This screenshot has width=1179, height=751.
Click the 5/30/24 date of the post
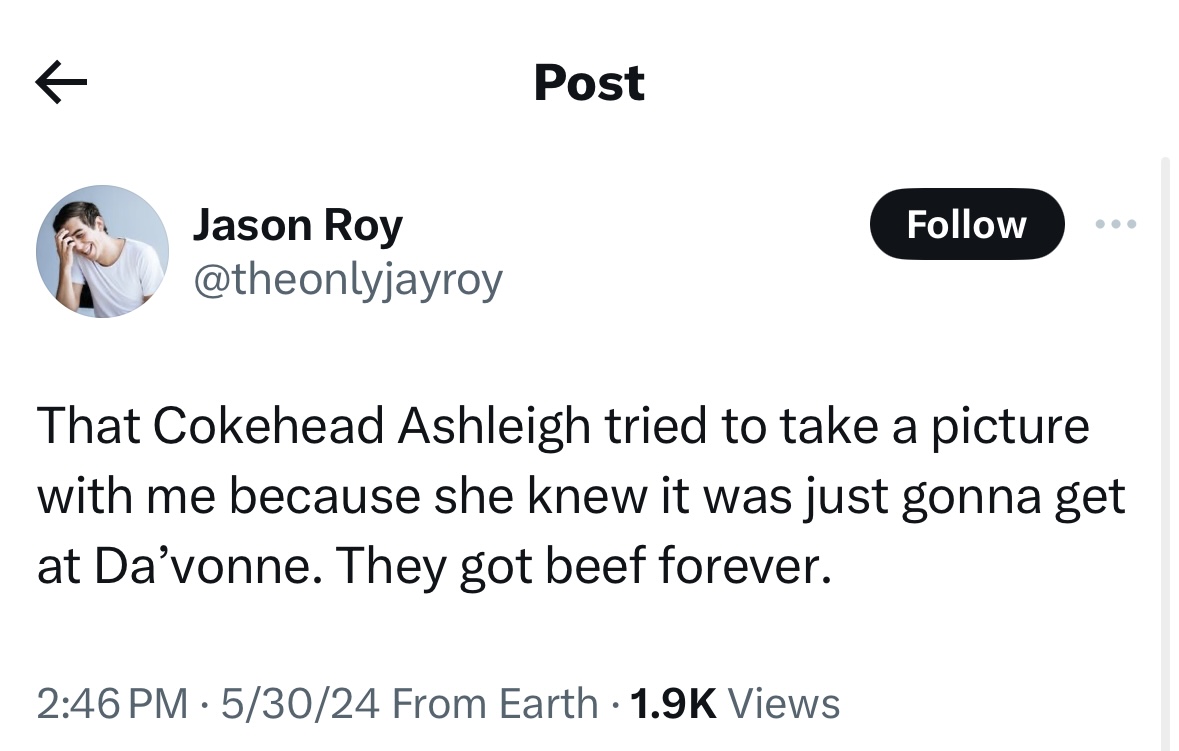(x=300, y=704)
